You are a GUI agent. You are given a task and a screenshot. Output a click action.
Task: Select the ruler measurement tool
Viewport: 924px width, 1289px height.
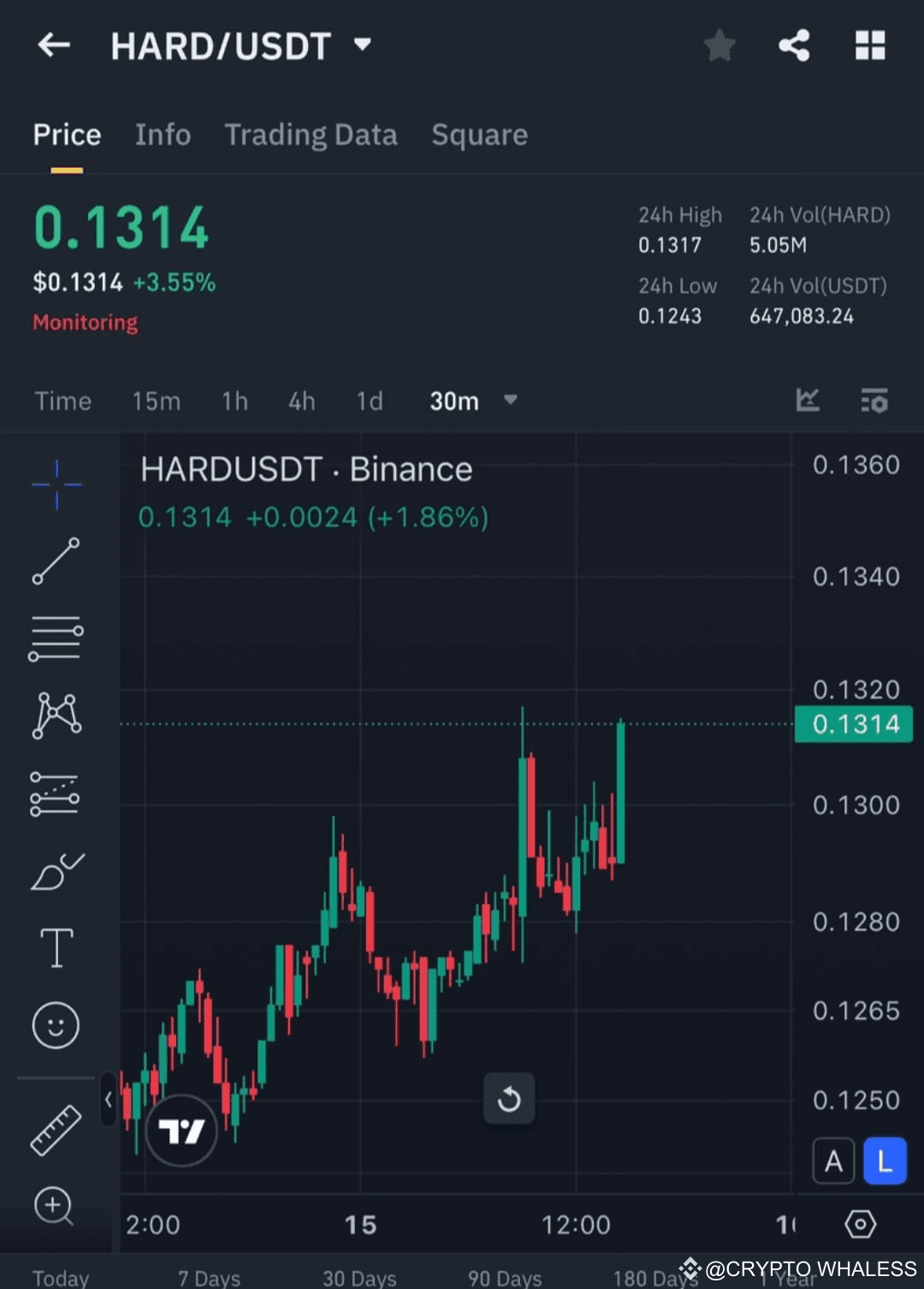point(55,1129)
